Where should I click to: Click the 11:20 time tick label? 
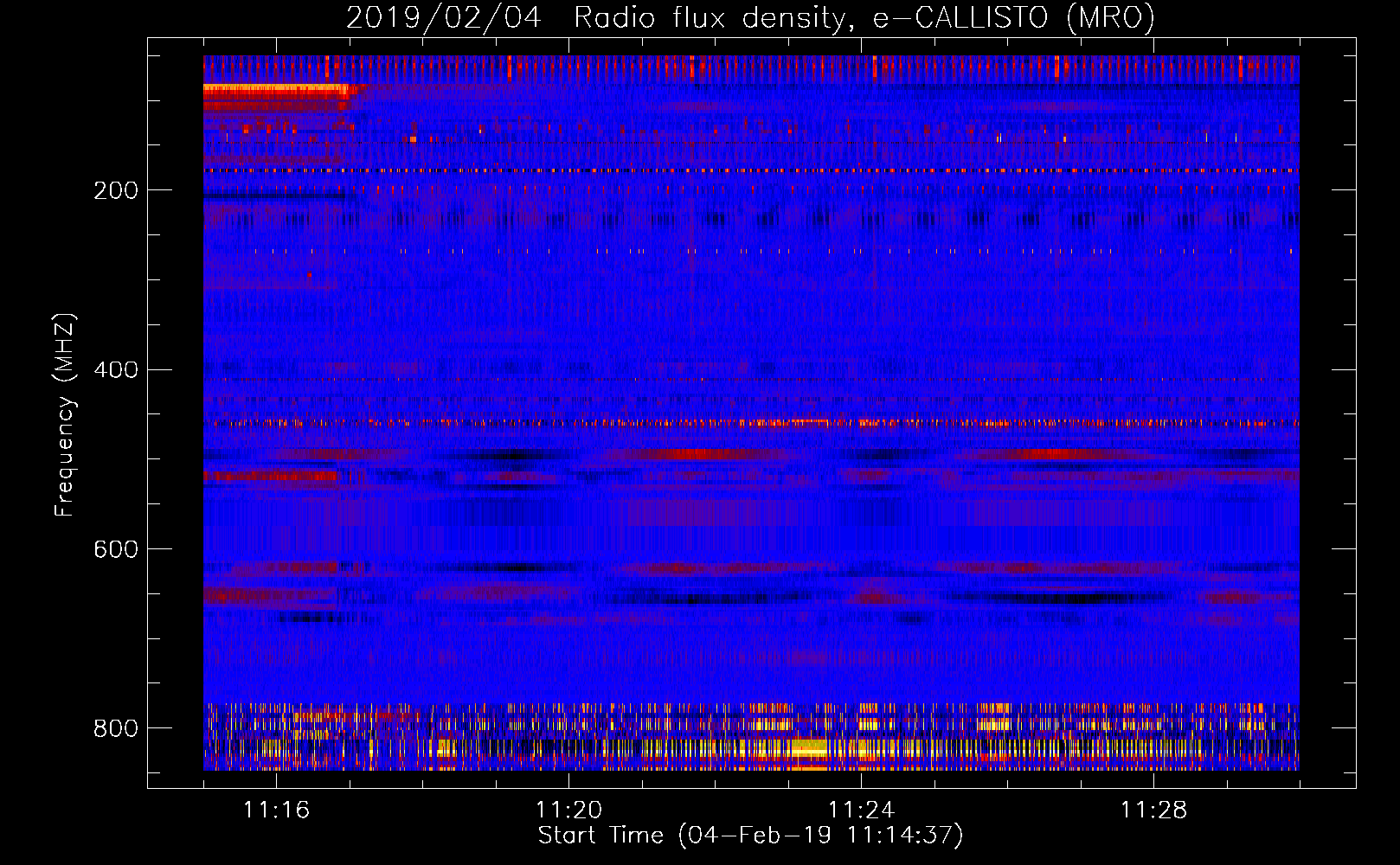click(568, 810)
